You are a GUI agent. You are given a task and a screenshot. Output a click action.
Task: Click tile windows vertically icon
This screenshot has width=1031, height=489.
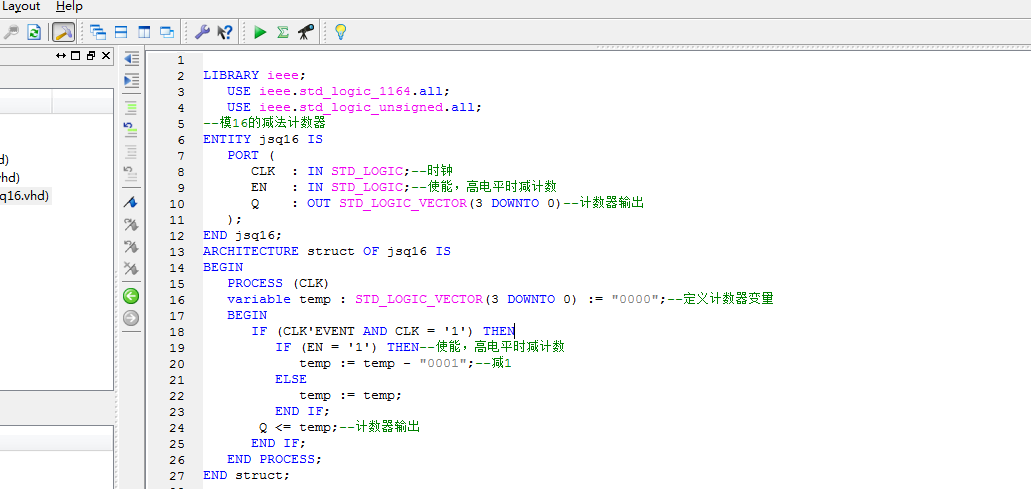coord(144,32)
